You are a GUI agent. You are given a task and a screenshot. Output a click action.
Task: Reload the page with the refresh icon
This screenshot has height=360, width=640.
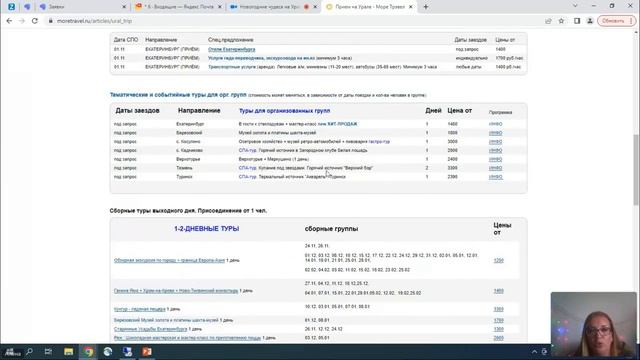[x=35, y=21]
